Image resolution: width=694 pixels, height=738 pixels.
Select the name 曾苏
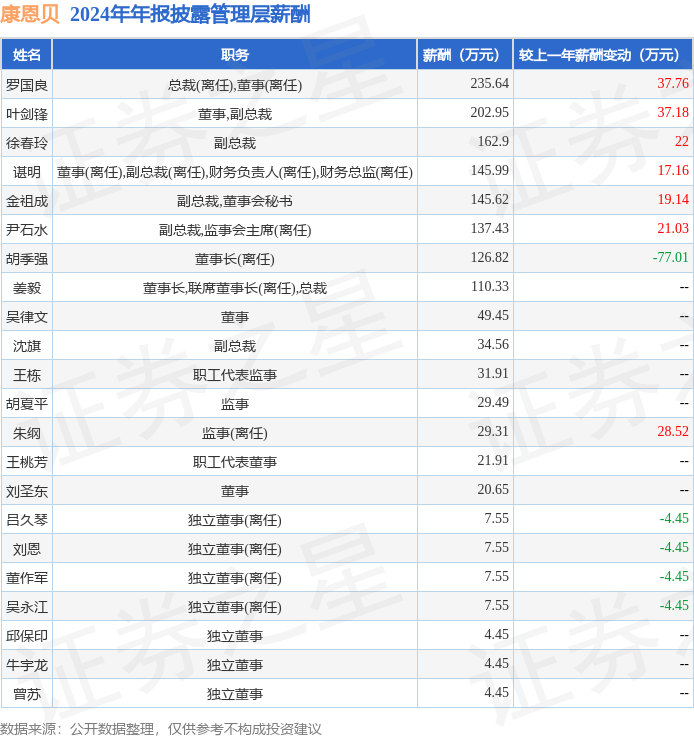[27, 694]
